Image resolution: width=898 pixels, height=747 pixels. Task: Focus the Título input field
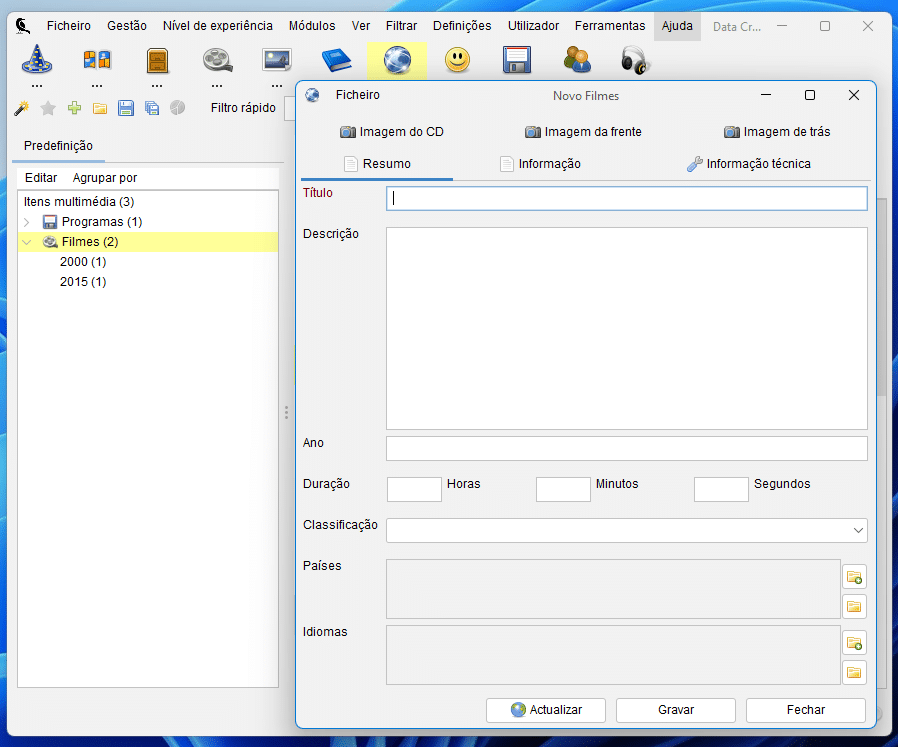(x=627, y=199)
